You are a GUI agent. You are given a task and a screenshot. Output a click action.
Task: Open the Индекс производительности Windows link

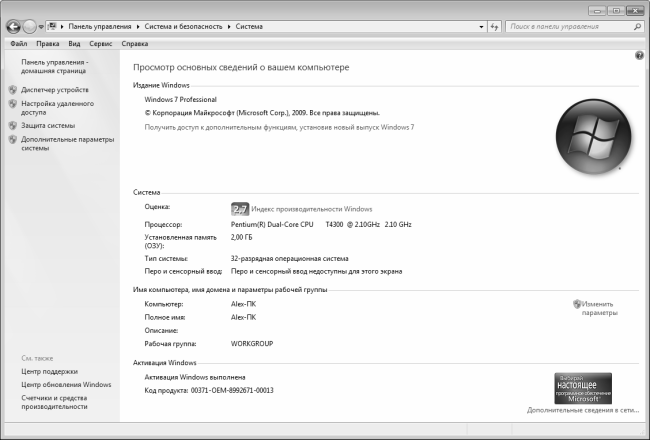click(311, 209)
